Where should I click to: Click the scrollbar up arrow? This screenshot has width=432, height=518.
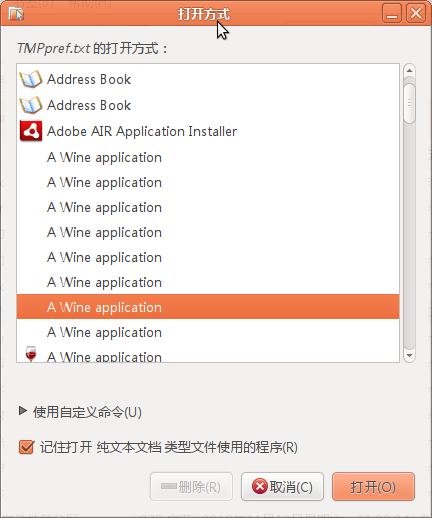point(409,71)
